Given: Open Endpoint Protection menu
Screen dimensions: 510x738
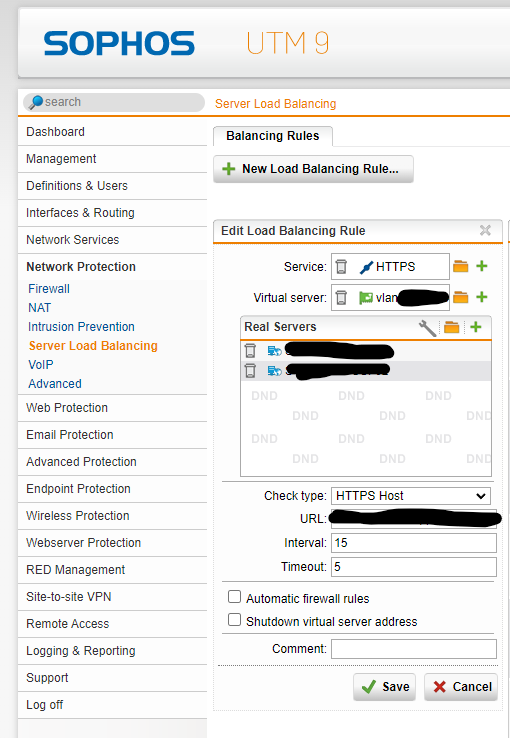Looking at the screenshot, I should click(112, 489).
